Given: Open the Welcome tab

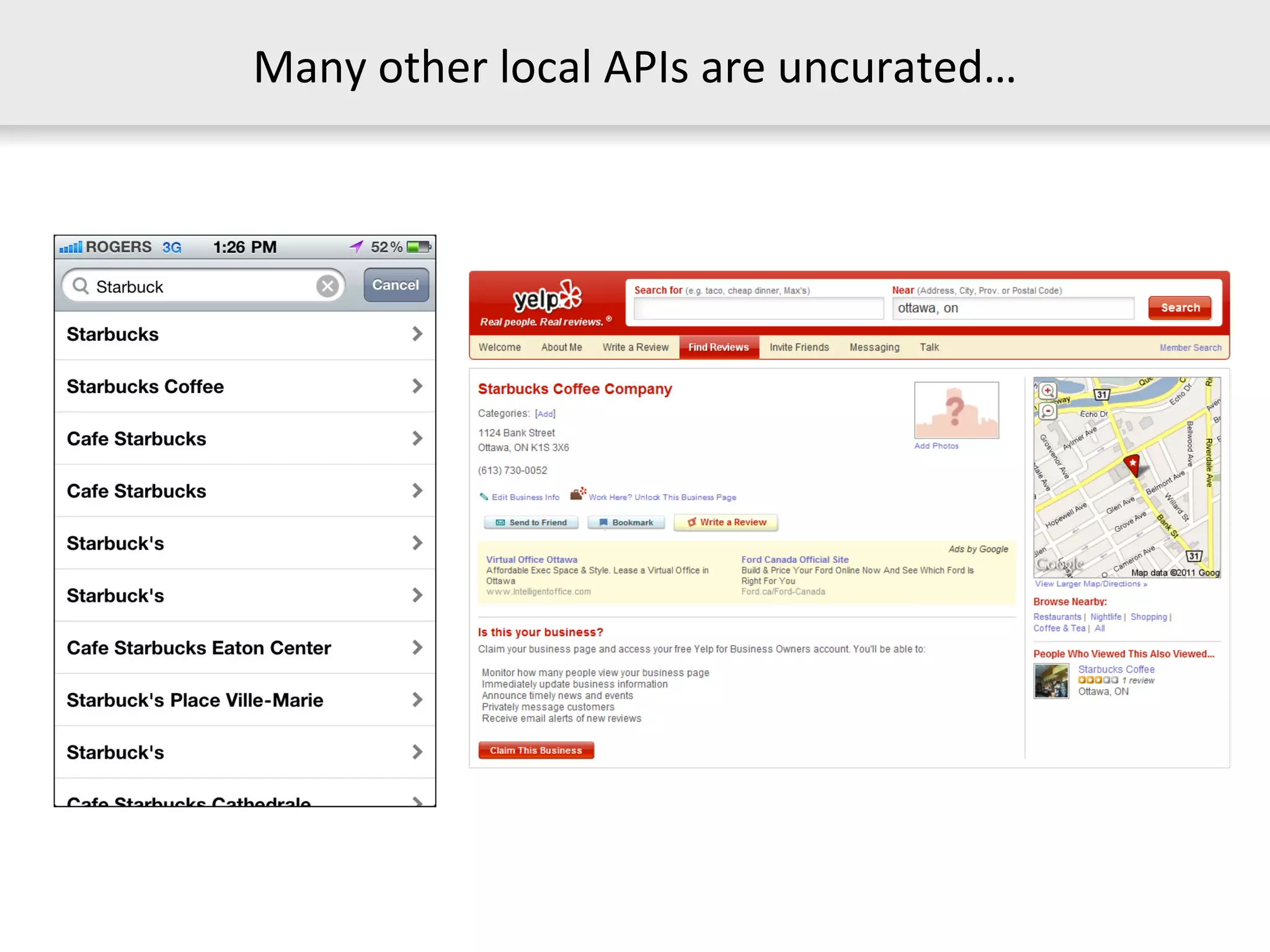Looking at the screenshot, I should (x=500, y=347).
